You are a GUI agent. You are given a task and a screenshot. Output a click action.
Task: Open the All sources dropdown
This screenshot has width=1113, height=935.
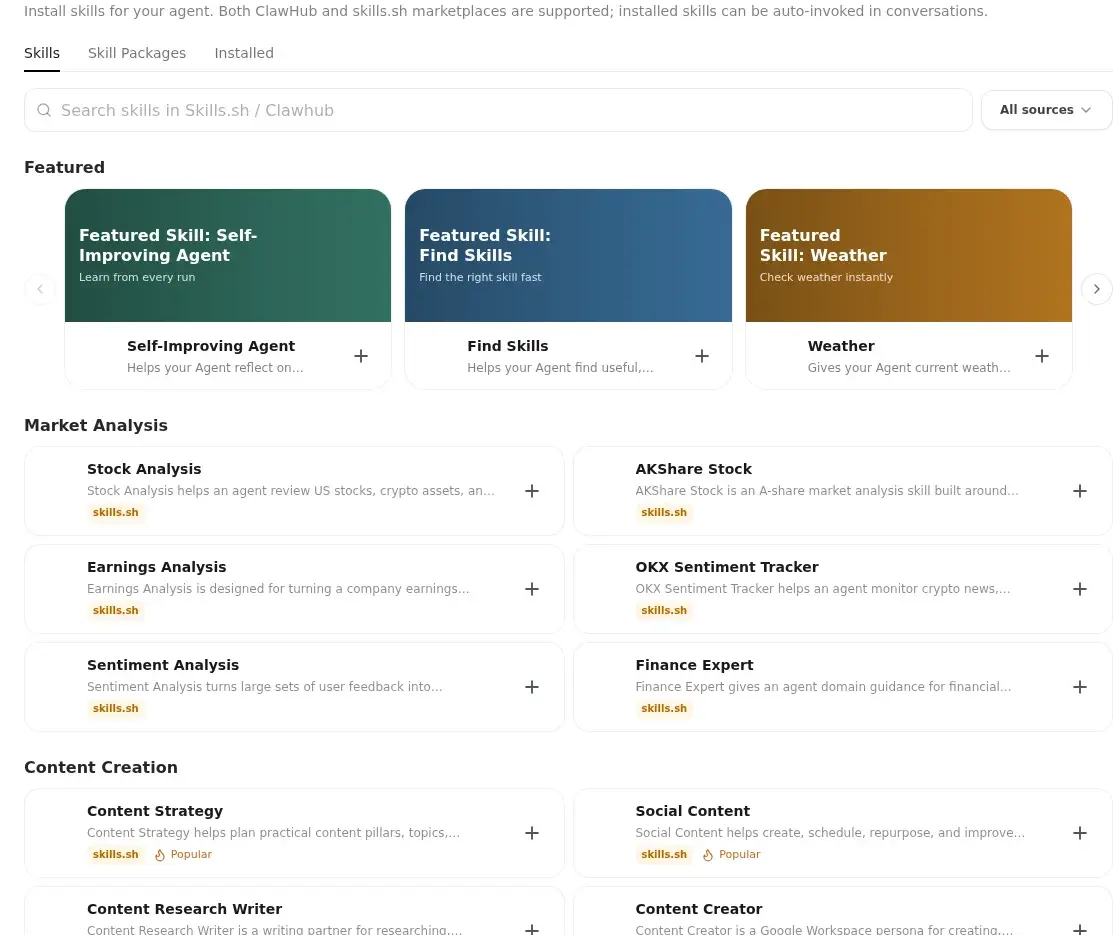pos(1046,110)
